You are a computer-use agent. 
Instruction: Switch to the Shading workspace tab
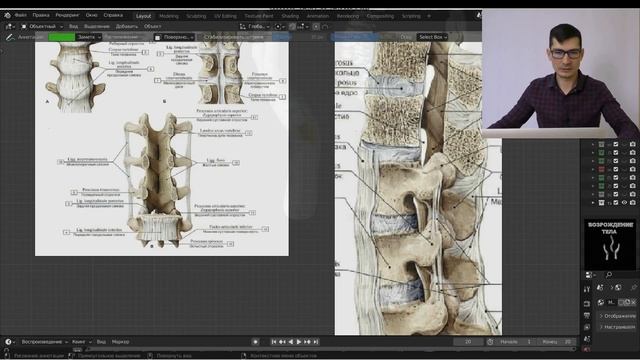pyautogui.click(x=290, y=16)
